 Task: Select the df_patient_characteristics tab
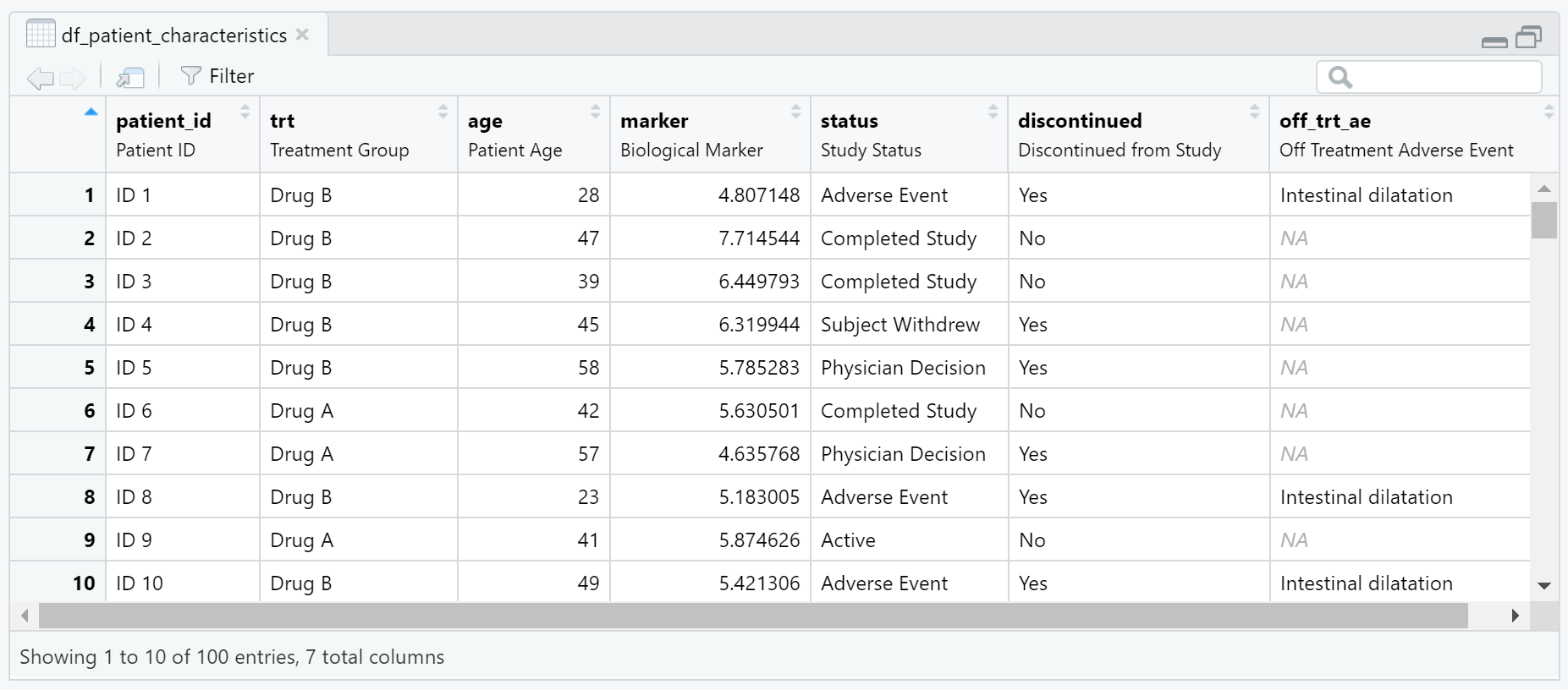click(x=173, y=36)
